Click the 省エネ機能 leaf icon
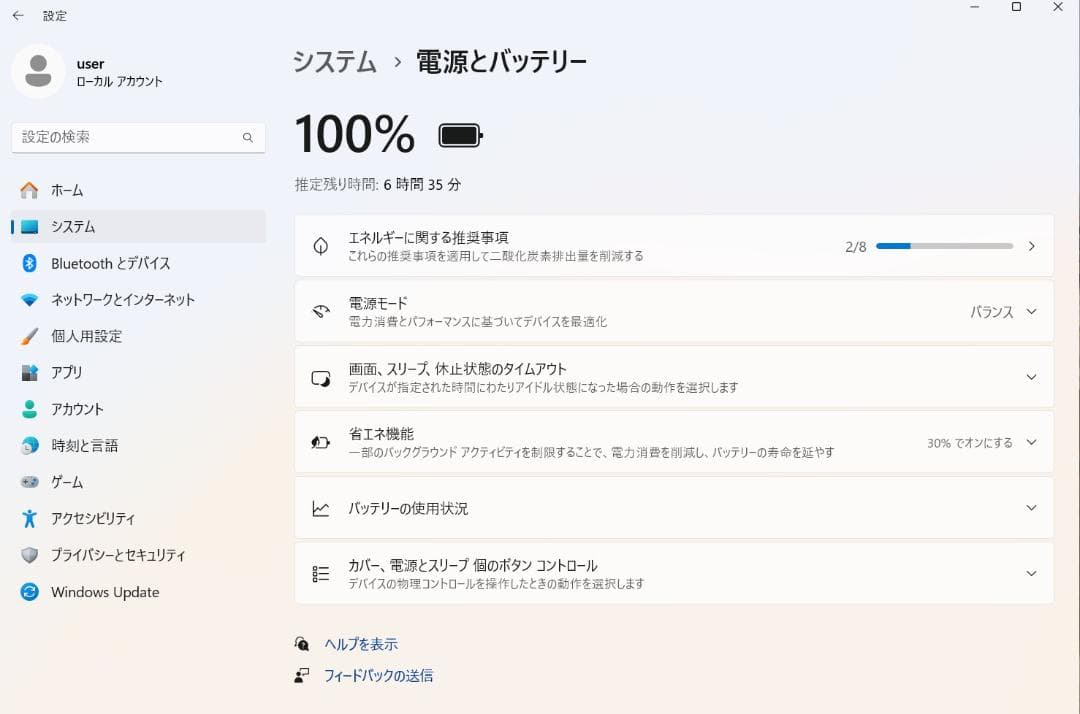This screenshot has height=714, width=1080. pos(320,442)
